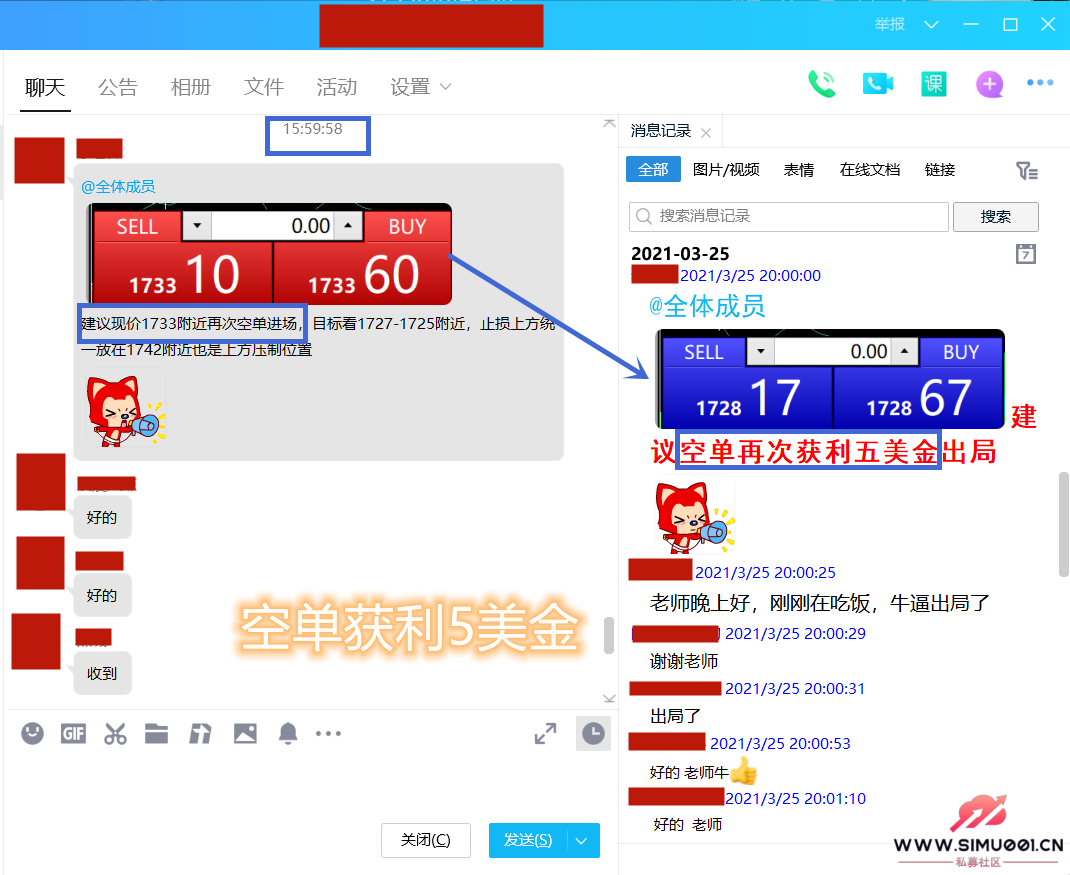
Task: Open the emoji picker smiley icon
Action: [33, 734]
